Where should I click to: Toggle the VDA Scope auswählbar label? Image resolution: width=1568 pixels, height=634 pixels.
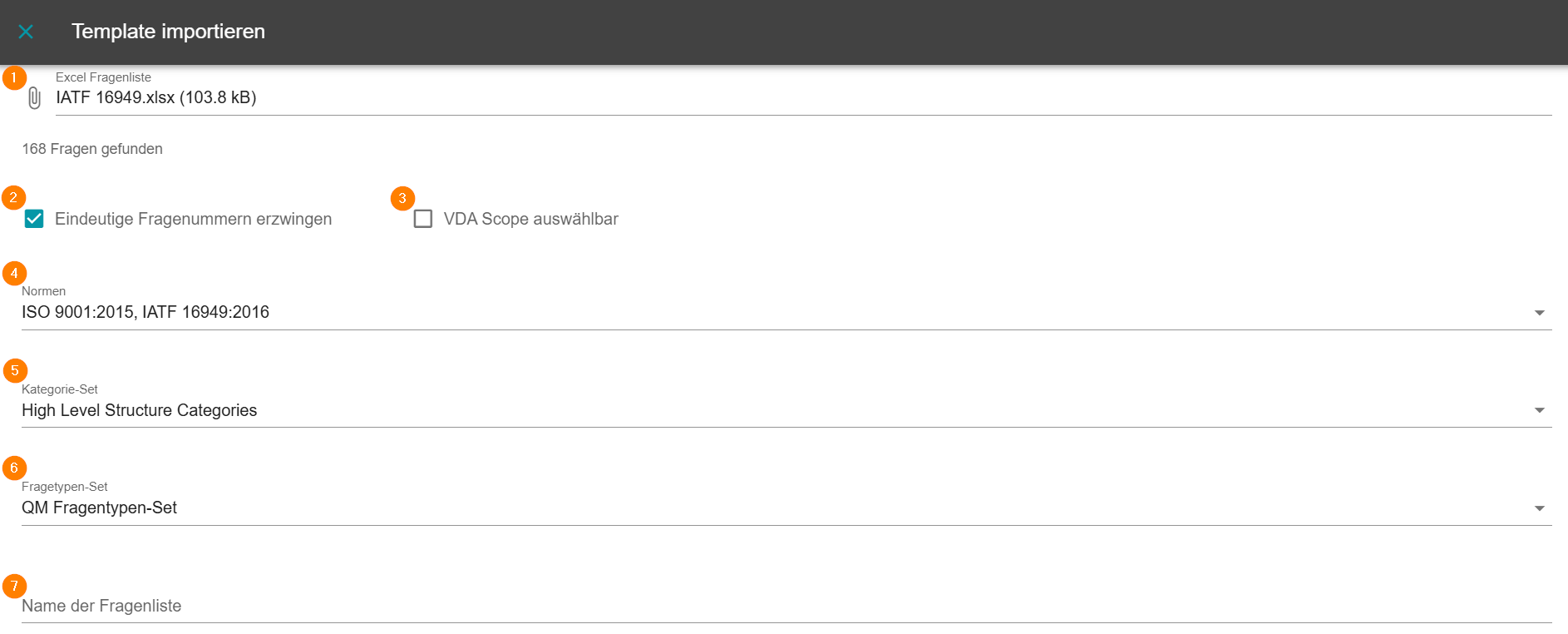click(530, 219)
